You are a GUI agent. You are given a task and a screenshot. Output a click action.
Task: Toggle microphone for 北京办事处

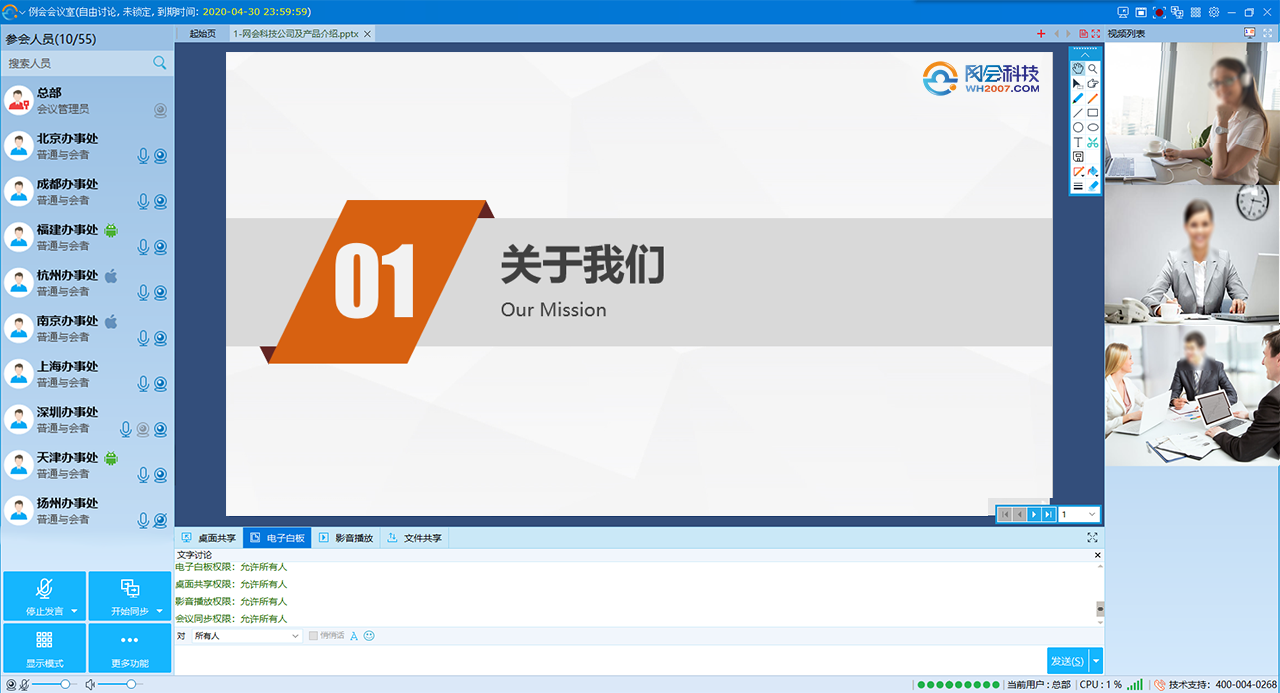point(143,156)
